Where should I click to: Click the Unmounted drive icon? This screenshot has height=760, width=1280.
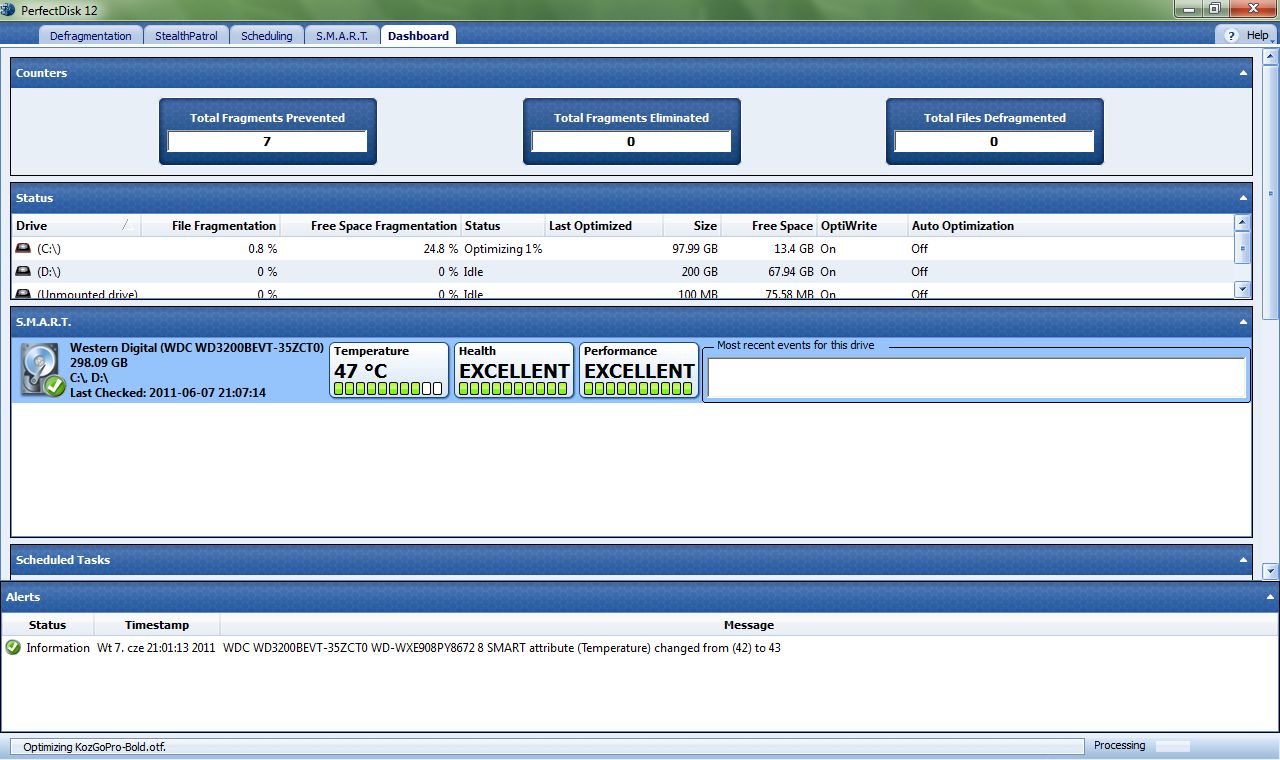click(23, 293)
